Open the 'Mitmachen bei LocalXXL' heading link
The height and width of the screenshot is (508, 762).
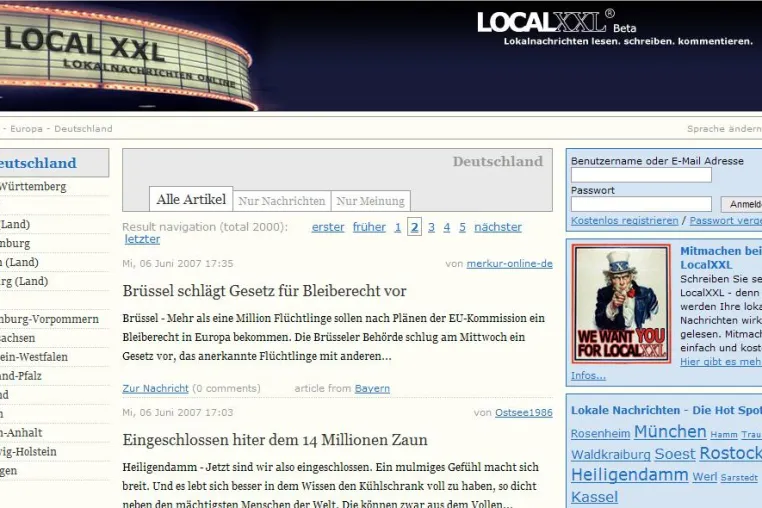tap(721, 258)
